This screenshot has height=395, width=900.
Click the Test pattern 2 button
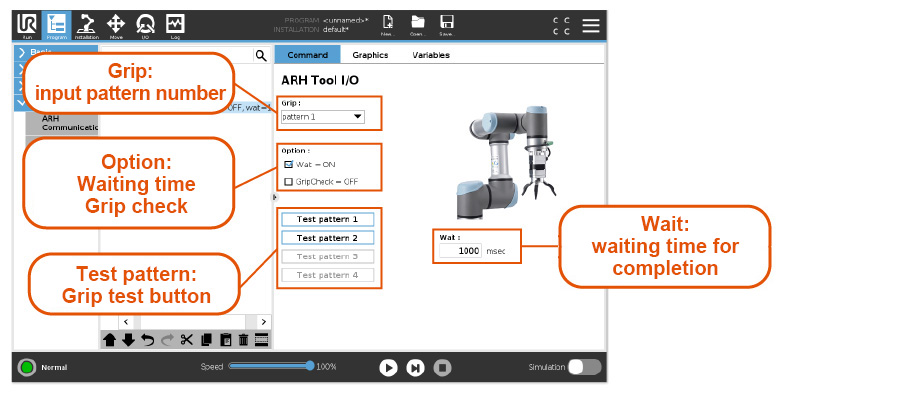pyautogui.click(x=327, y=238)
